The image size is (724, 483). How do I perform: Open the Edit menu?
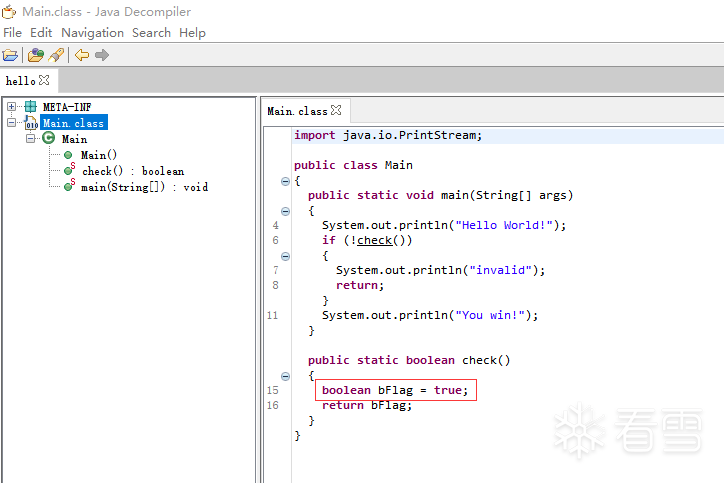click(41, 33)
